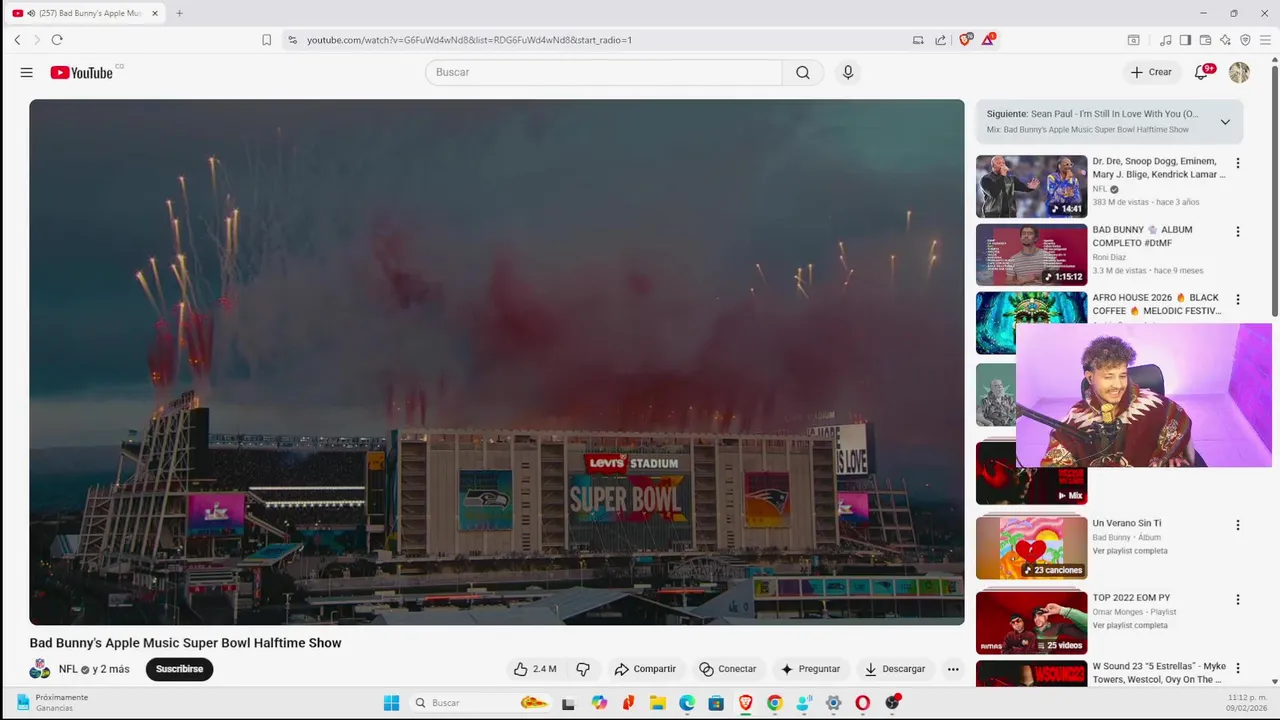Click the Conectar button
Screen dimensions: 1280x720
click(728, 669)
